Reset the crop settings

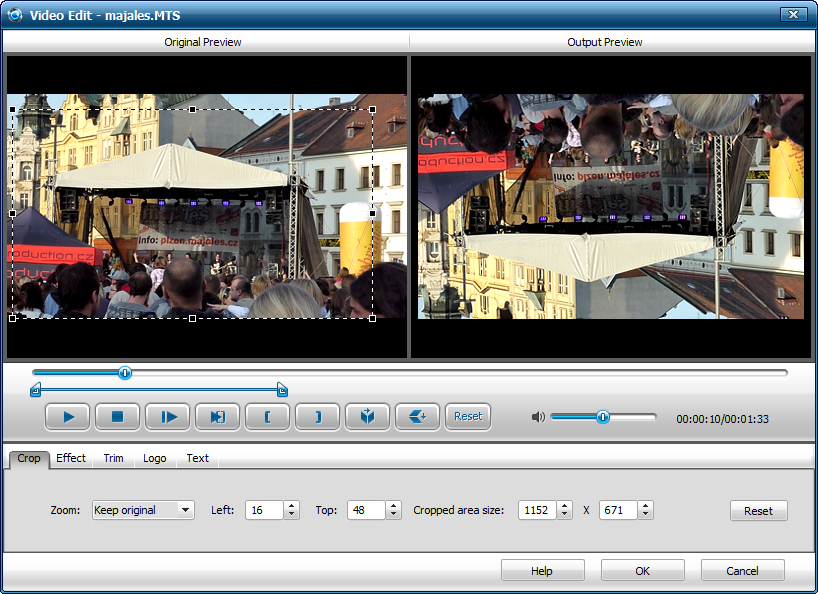pos(759,511)
